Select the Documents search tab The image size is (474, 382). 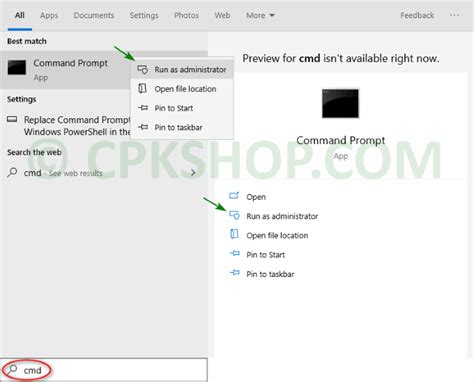tap(94, 15)
